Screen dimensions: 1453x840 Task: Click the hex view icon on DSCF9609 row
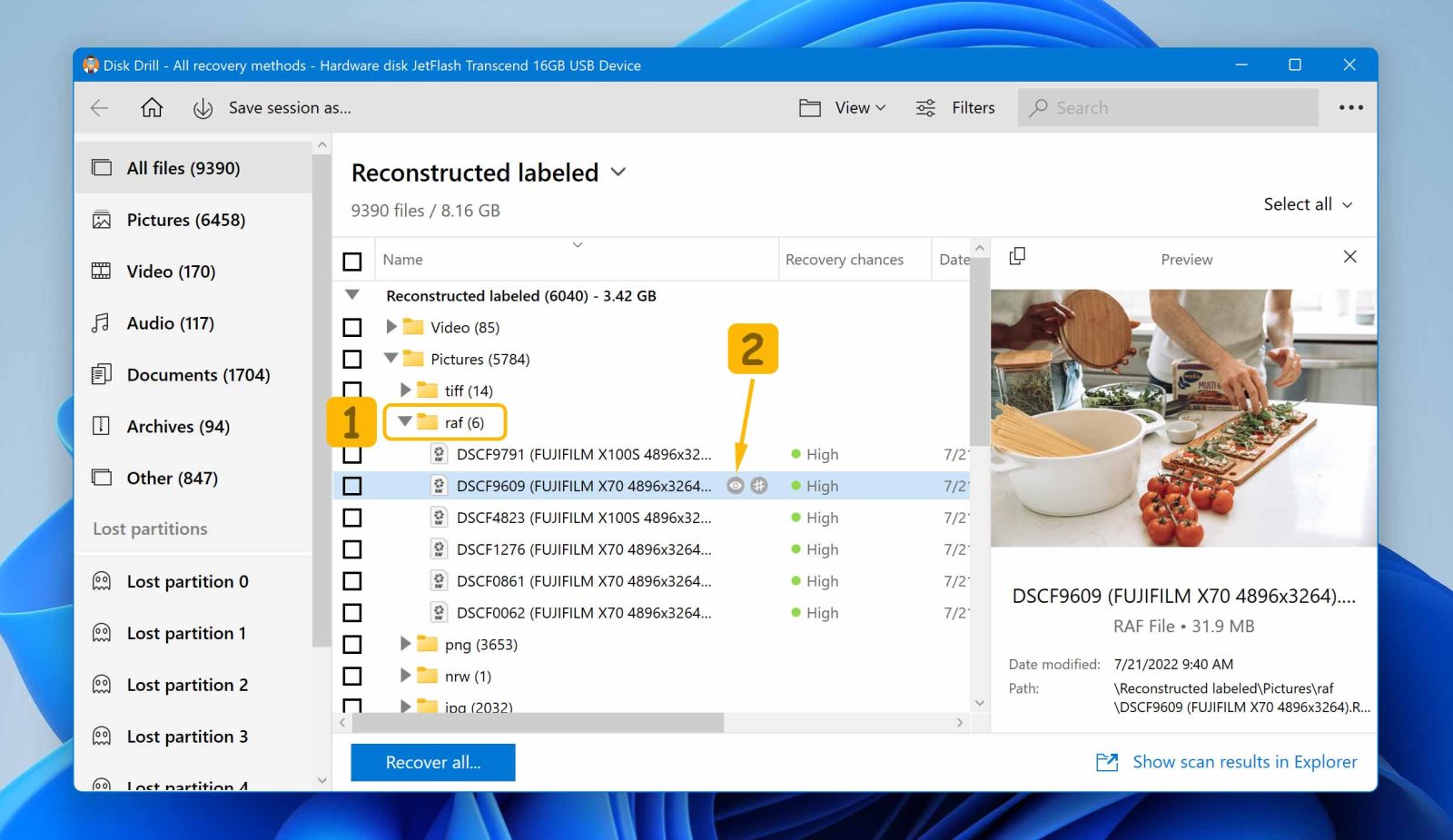click(x=759, y=485)
